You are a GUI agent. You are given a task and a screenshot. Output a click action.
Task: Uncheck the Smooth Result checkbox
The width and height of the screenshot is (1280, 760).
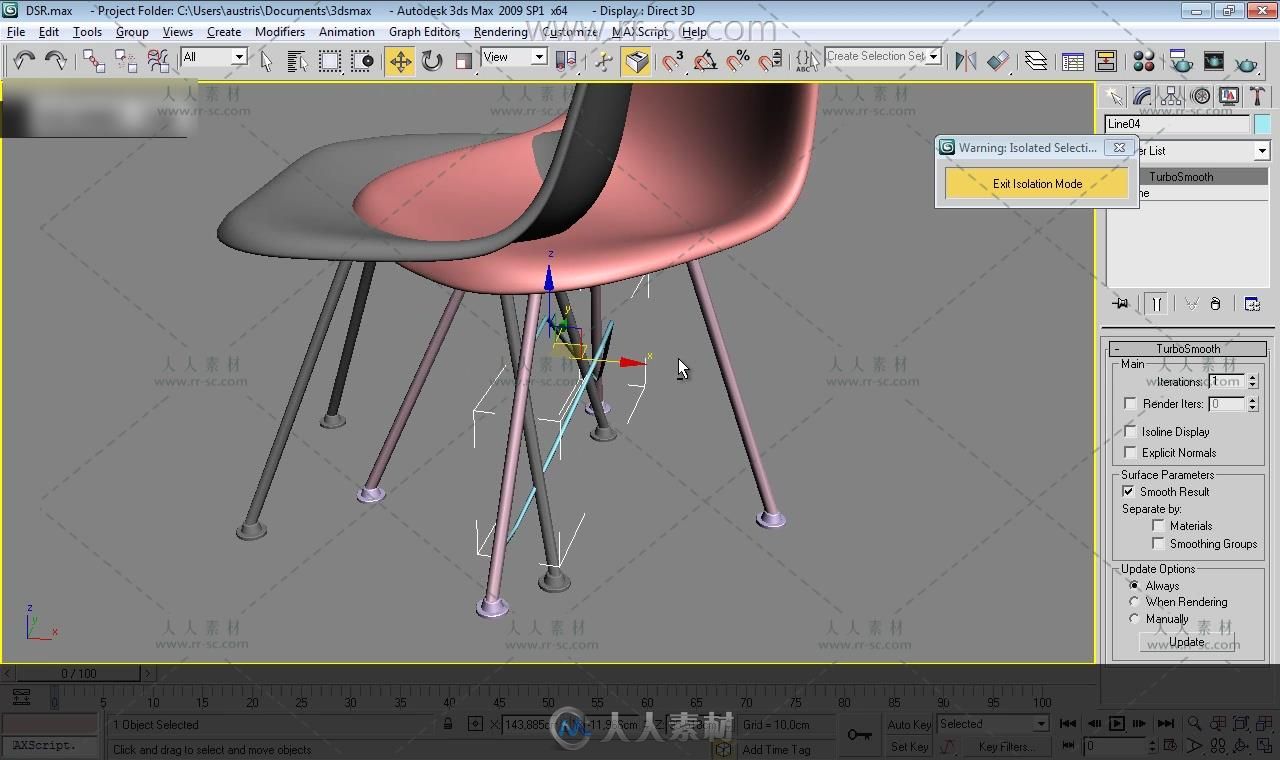coord(1129,492)
